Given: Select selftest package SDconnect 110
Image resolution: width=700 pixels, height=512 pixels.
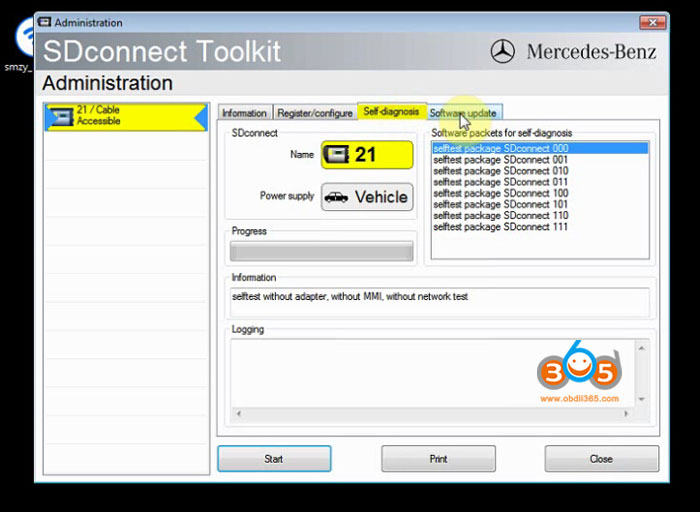Looking at the screenshot, I should tap(540, 215).
